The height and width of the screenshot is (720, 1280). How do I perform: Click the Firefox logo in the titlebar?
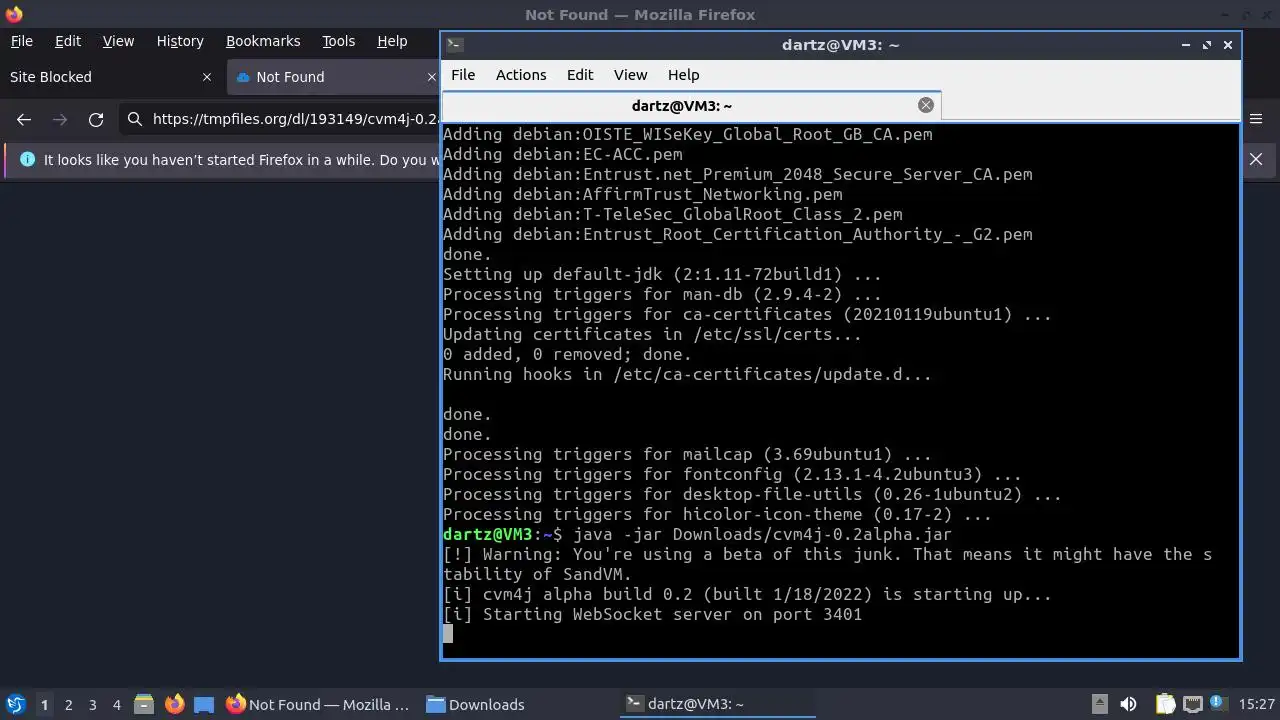point(13,14)
